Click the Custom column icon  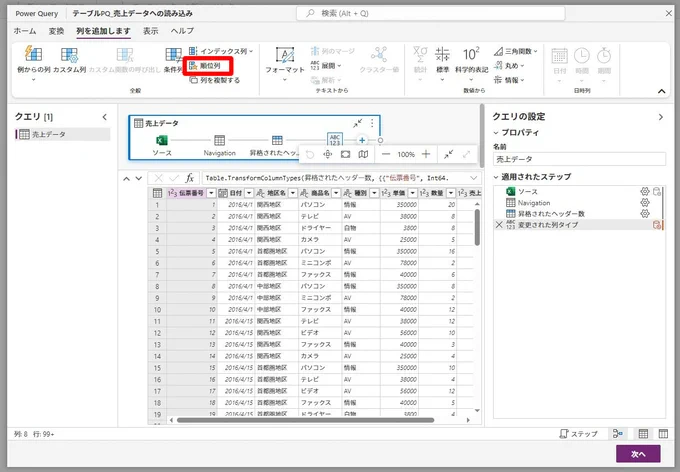coord(69,55)
